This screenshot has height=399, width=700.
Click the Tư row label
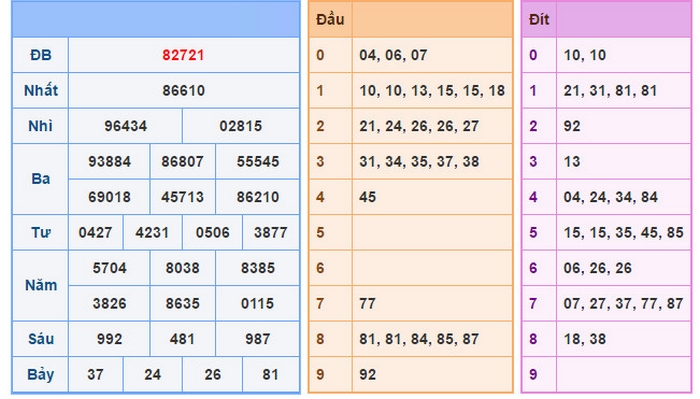[x=41, y=233]
